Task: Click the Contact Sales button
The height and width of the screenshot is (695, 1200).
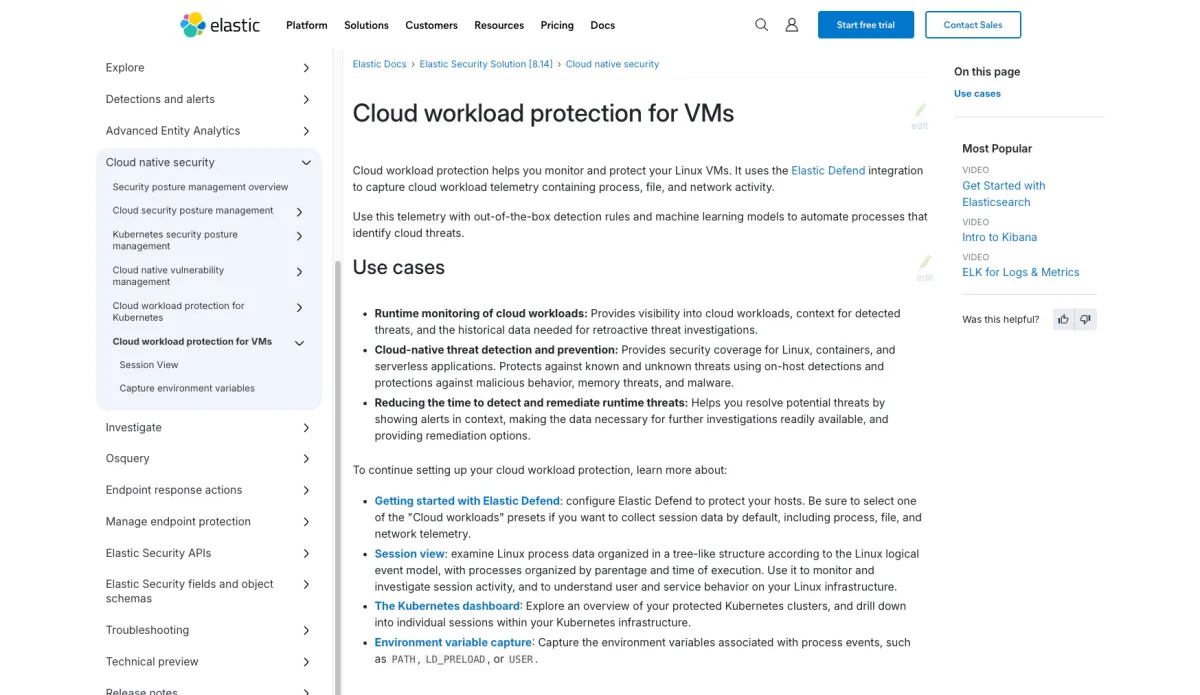Action: click(973, 25)
